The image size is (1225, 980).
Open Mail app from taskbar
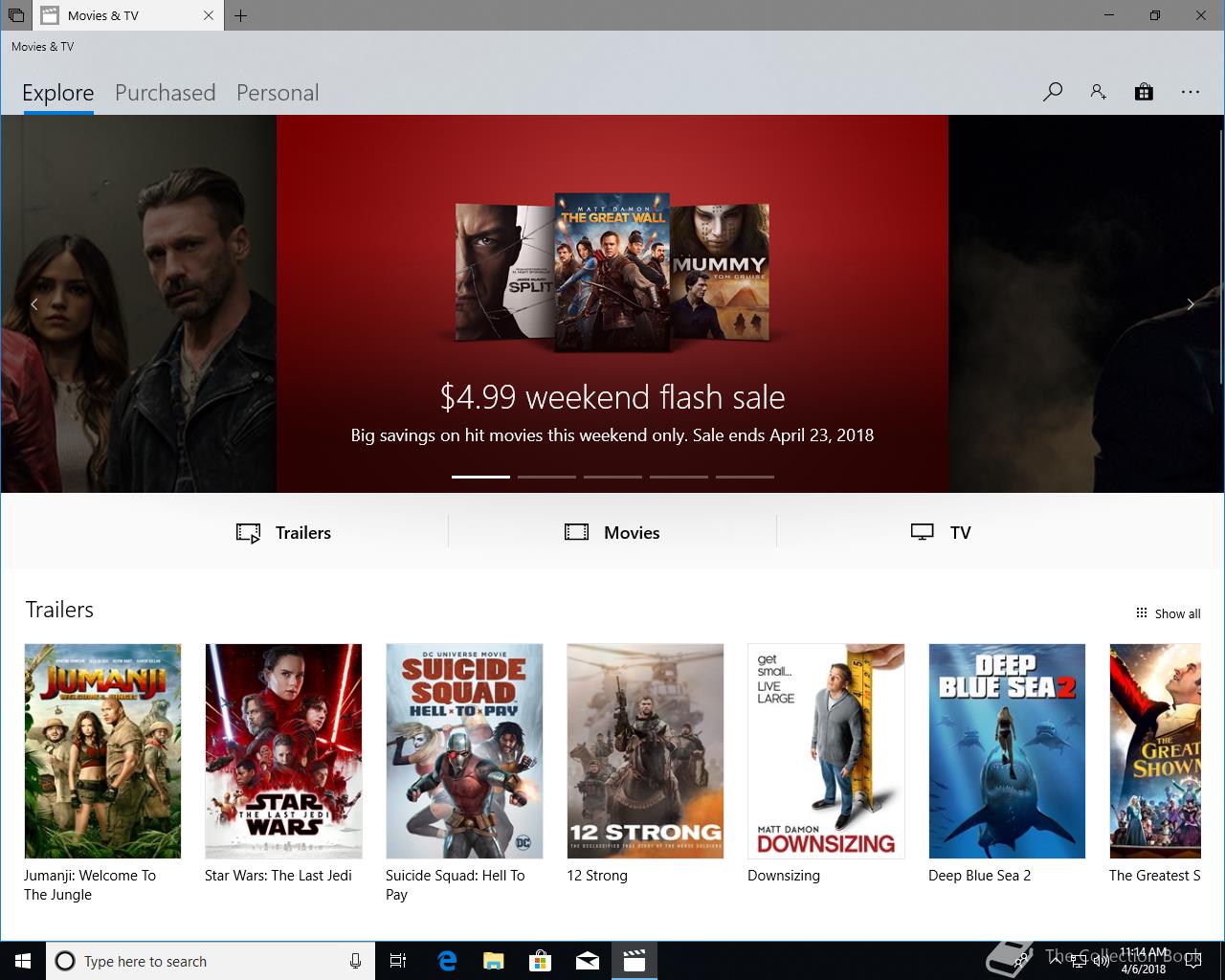[588, 961]
